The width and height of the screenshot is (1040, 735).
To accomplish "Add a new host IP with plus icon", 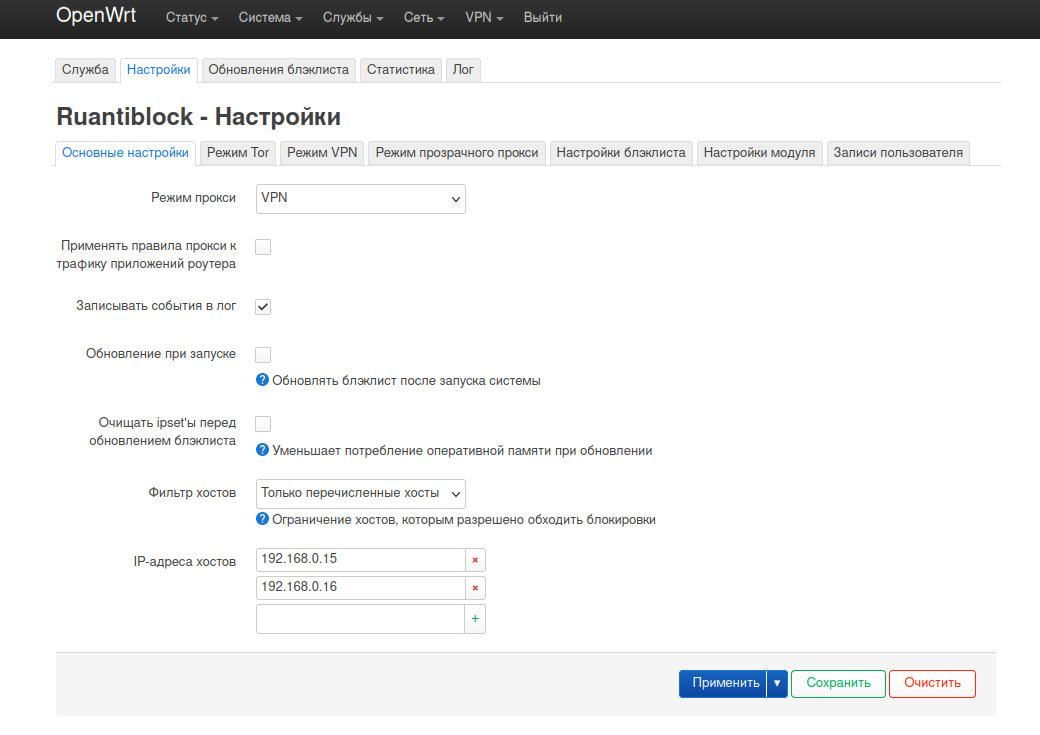I will pos(475,619).
